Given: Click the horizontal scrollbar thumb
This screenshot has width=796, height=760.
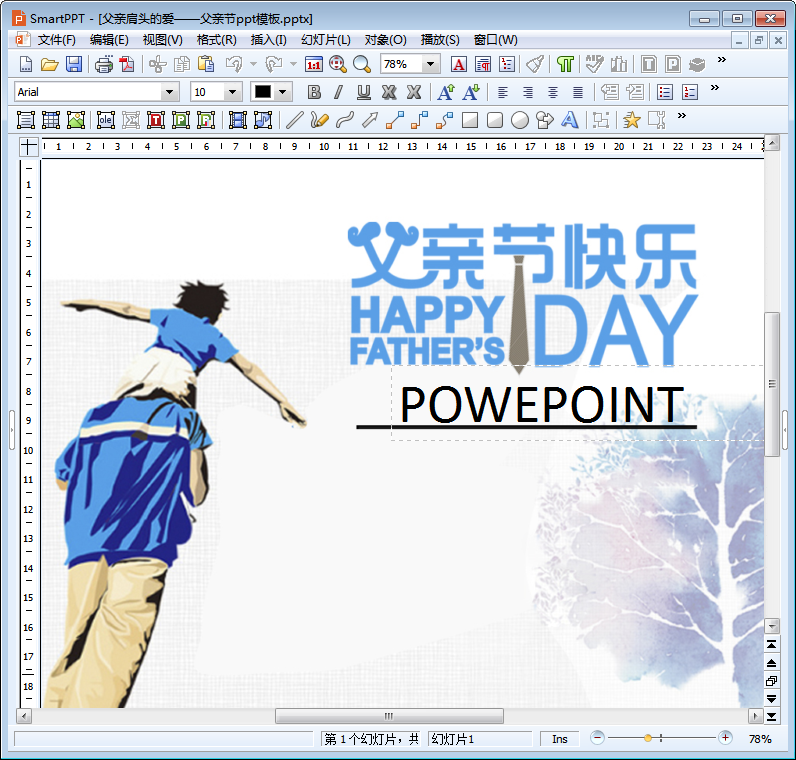Looking at the screenshot, I should coord(389,716).
